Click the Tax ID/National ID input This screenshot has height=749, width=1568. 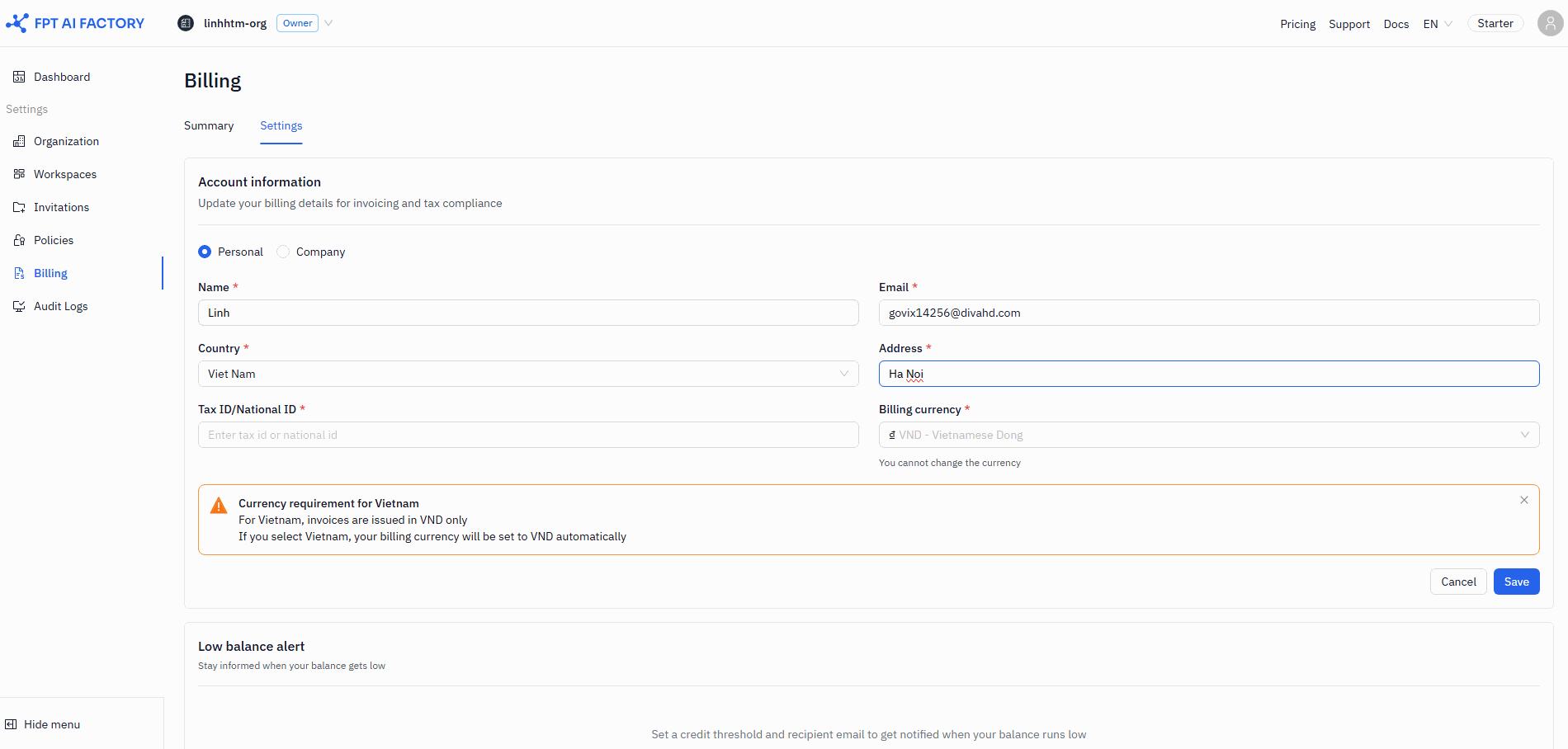[x=528, y=435]
